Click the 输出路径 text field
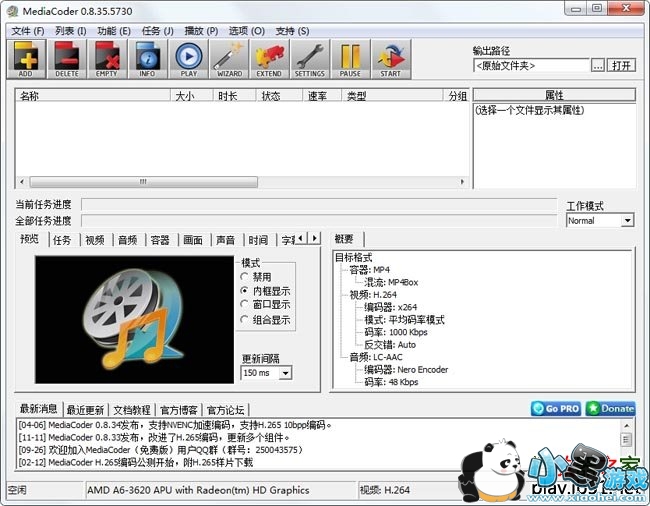The image size is (650, 506). coord(531,65)
